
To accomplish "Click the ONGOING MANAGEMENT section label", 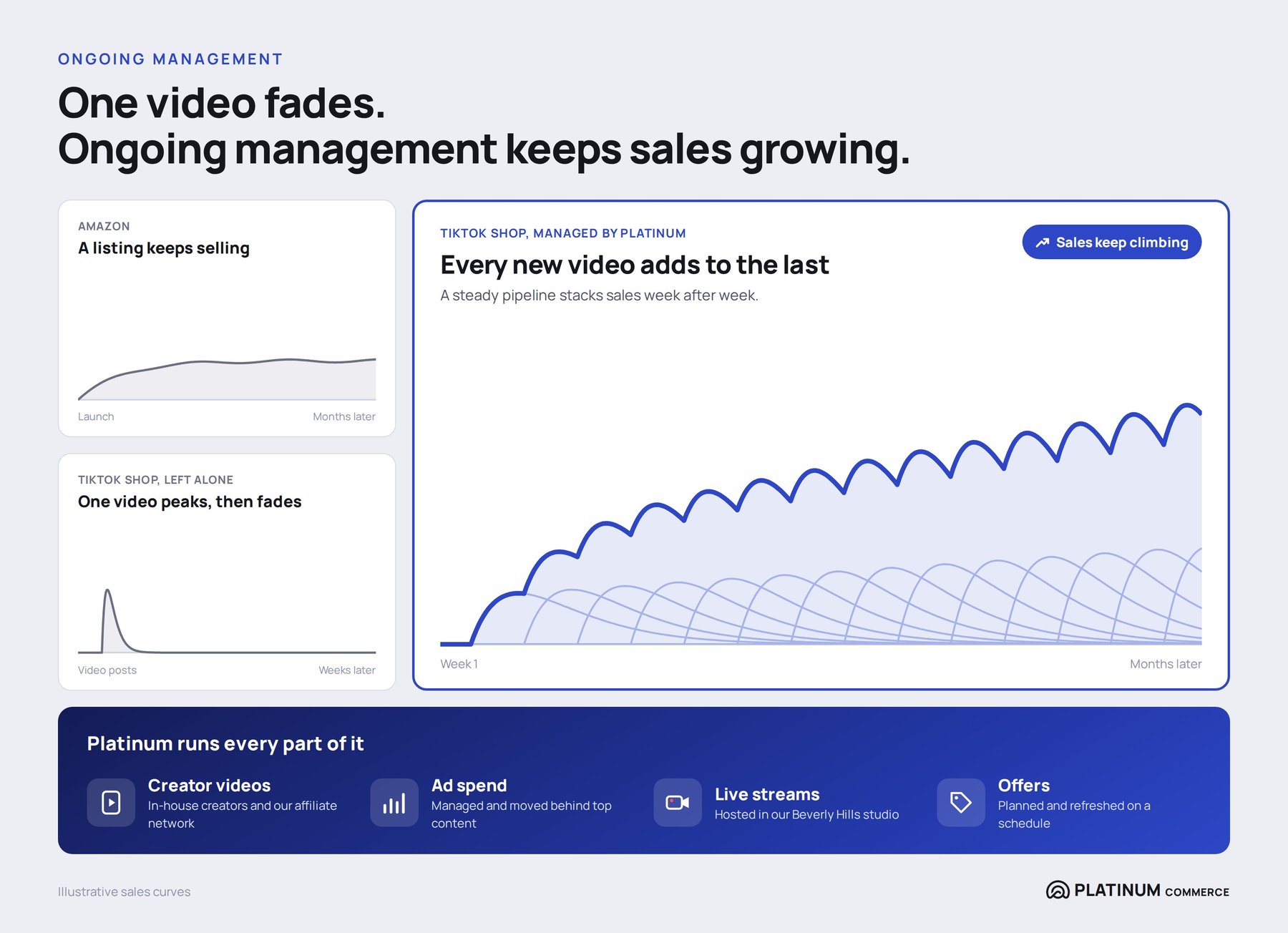I will point(170,59).
